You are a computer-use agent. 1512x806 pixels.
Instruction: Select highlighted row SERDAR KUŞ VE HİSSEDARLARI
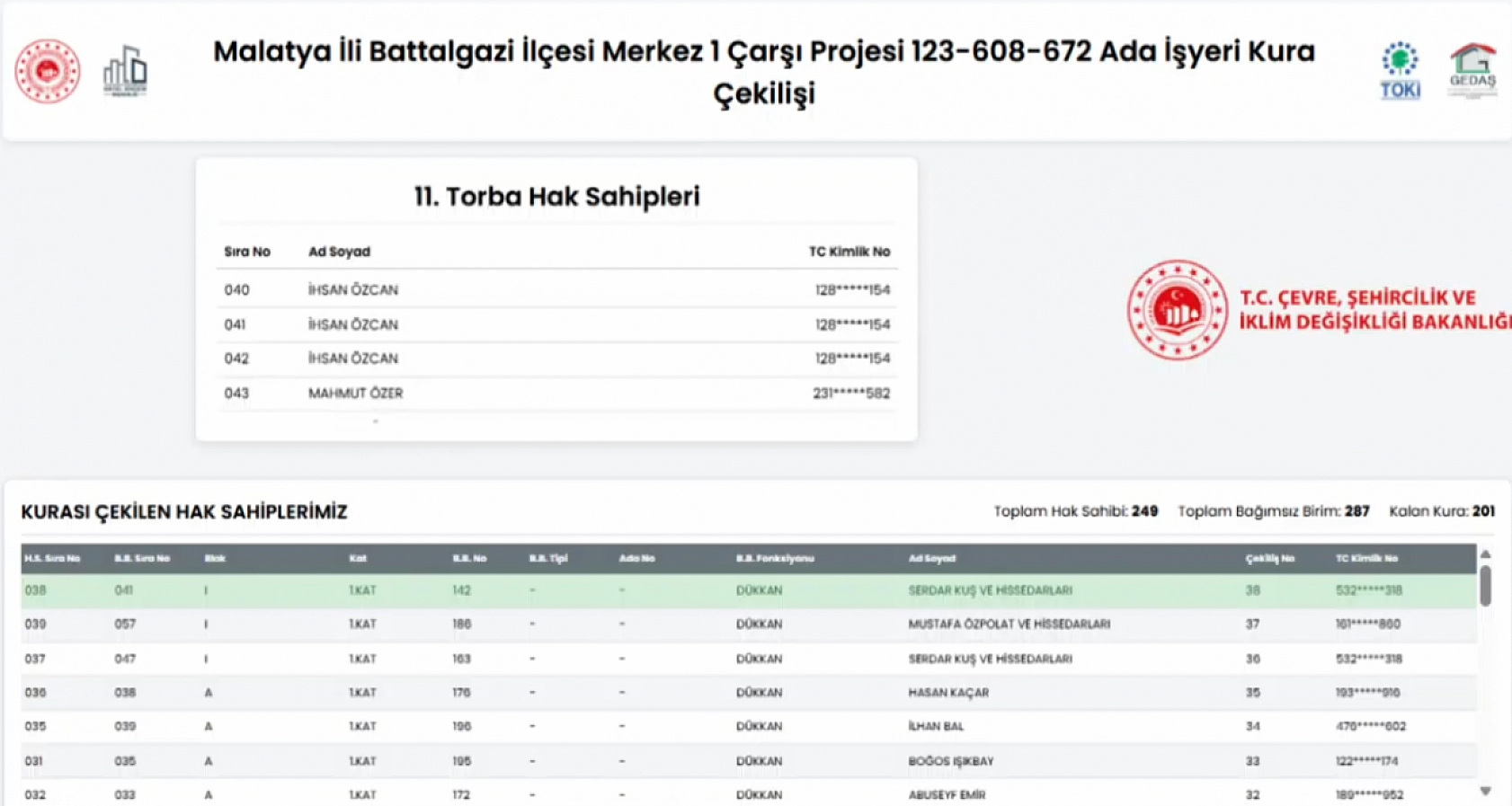click(x=990, y=590)
